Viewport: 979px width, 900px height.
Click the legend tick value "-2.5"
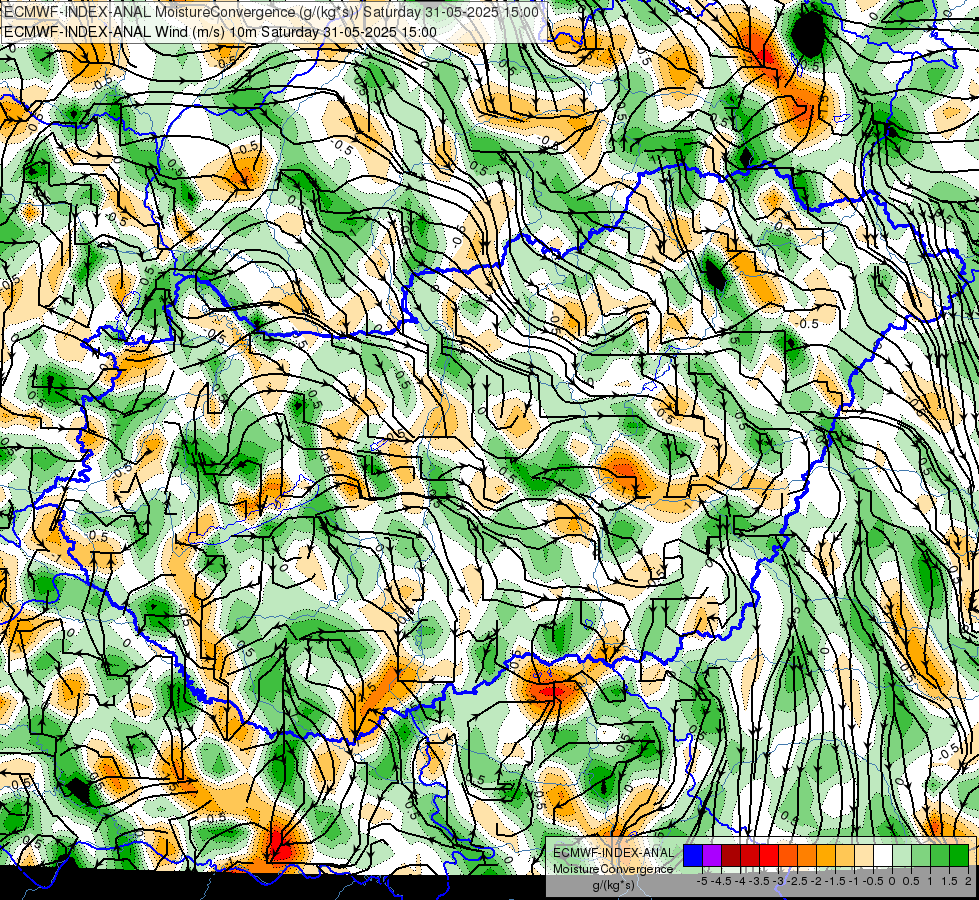[798, 881]
